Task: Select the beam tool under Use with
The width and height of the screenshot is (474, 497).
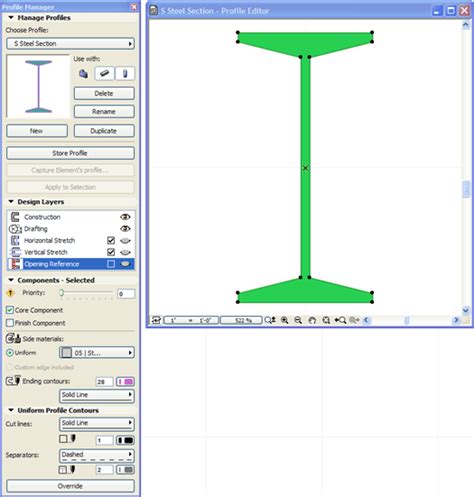Action: click(104, 73)
